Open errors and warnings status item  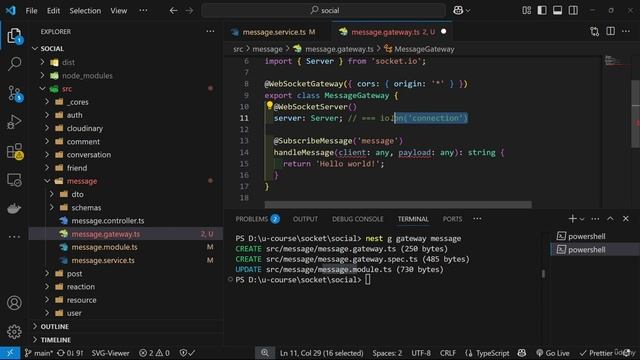tap(154, 353)
